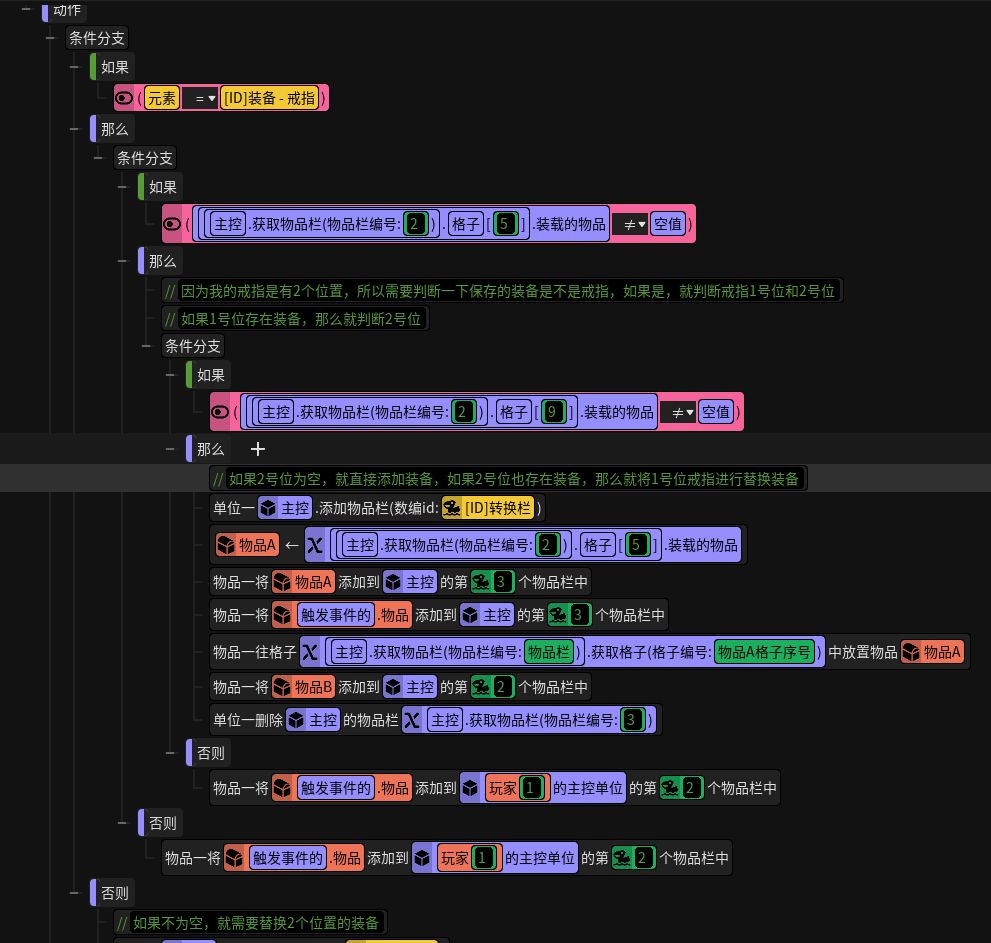Click 物品A box icon before the arrow
The width and height of the screenshot is (991, 943).
tap(226, 545)
